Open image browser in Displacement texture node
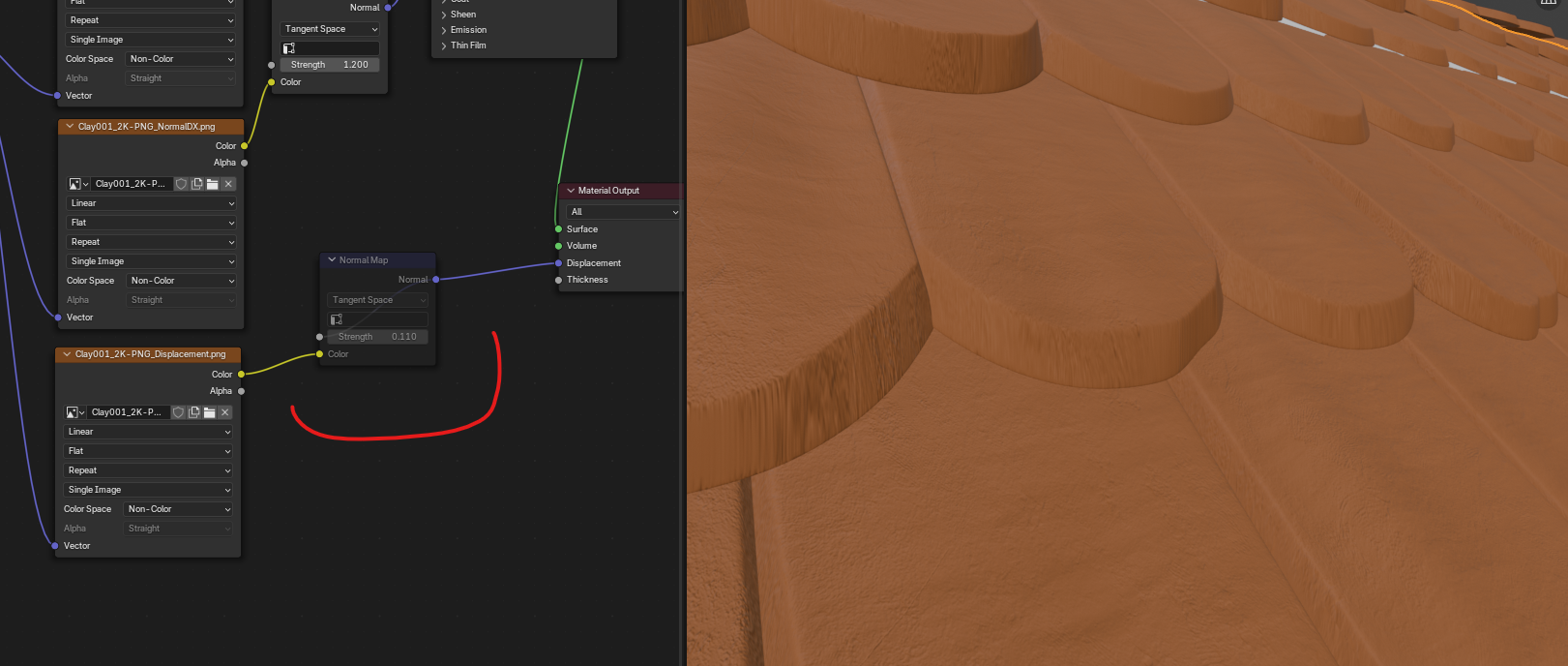This screenshot has height=666, width=1568. tap(75, 412)
